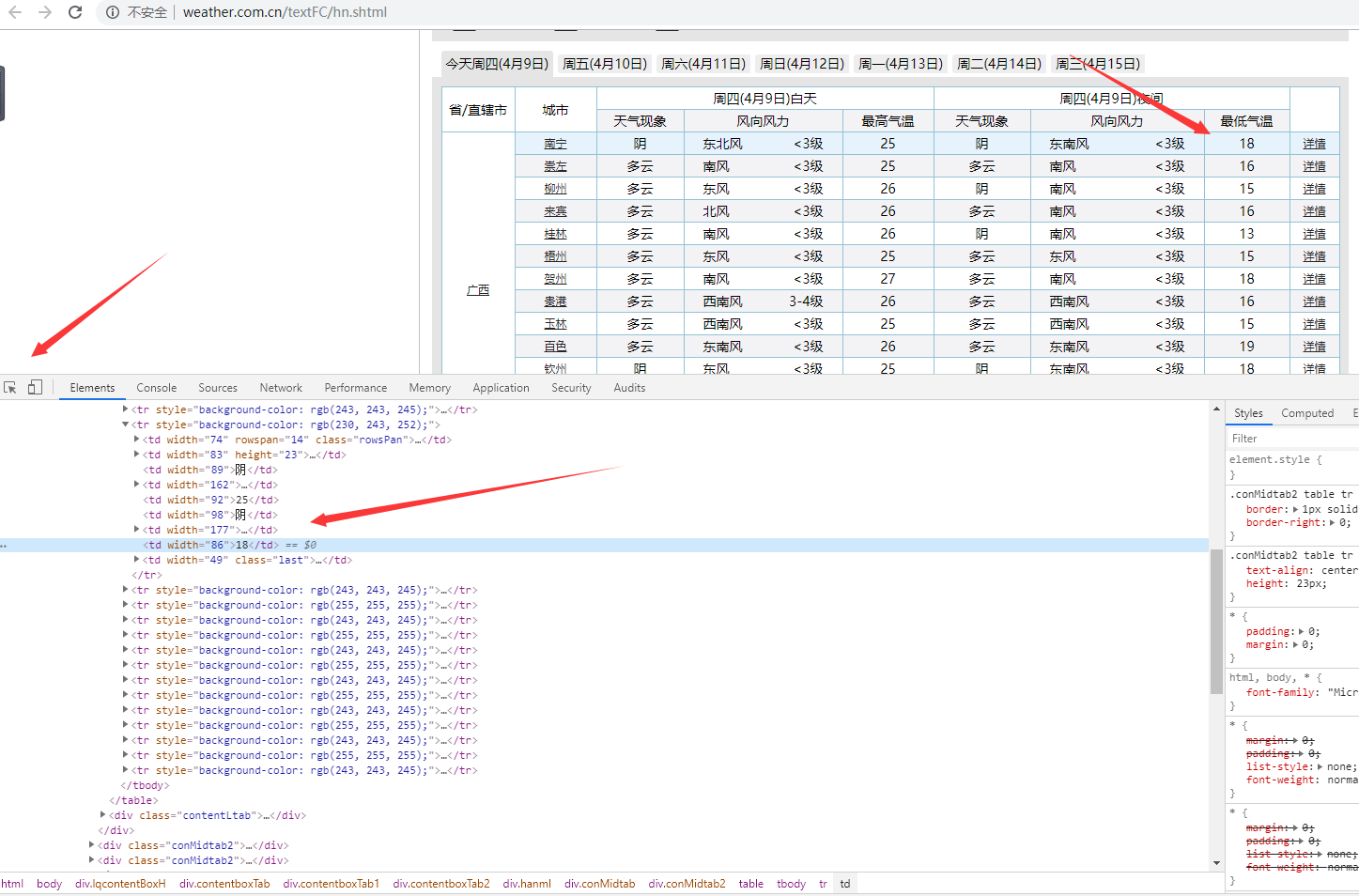Click the address bar URL weather.com.cn
The image size is (1359, 896).
pyautogui.click(x=285, y=12)
